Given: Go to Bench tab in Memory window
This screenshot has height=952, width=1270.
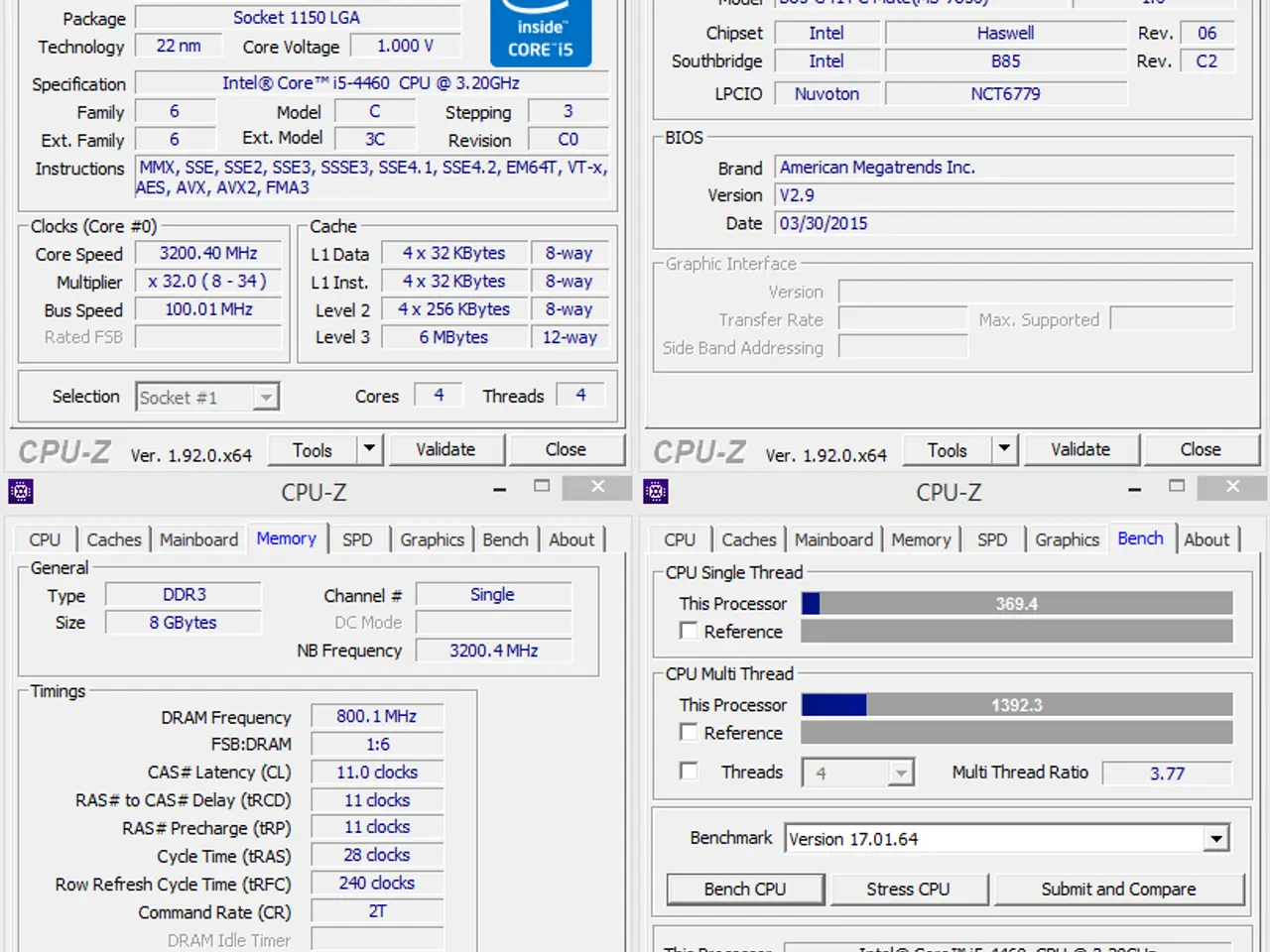Looking at the screenshot, I should pos(505,539).
